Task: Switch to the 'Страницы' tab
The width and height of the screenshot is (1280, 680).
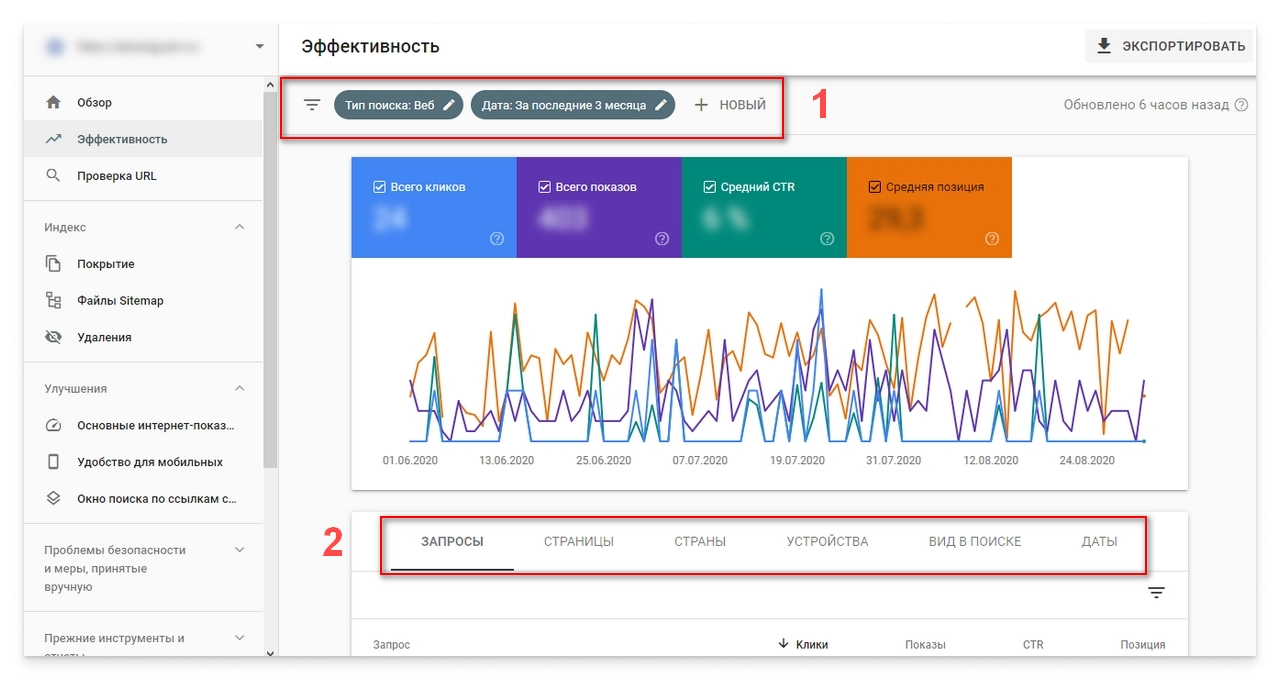Action: tap(578, 542)
